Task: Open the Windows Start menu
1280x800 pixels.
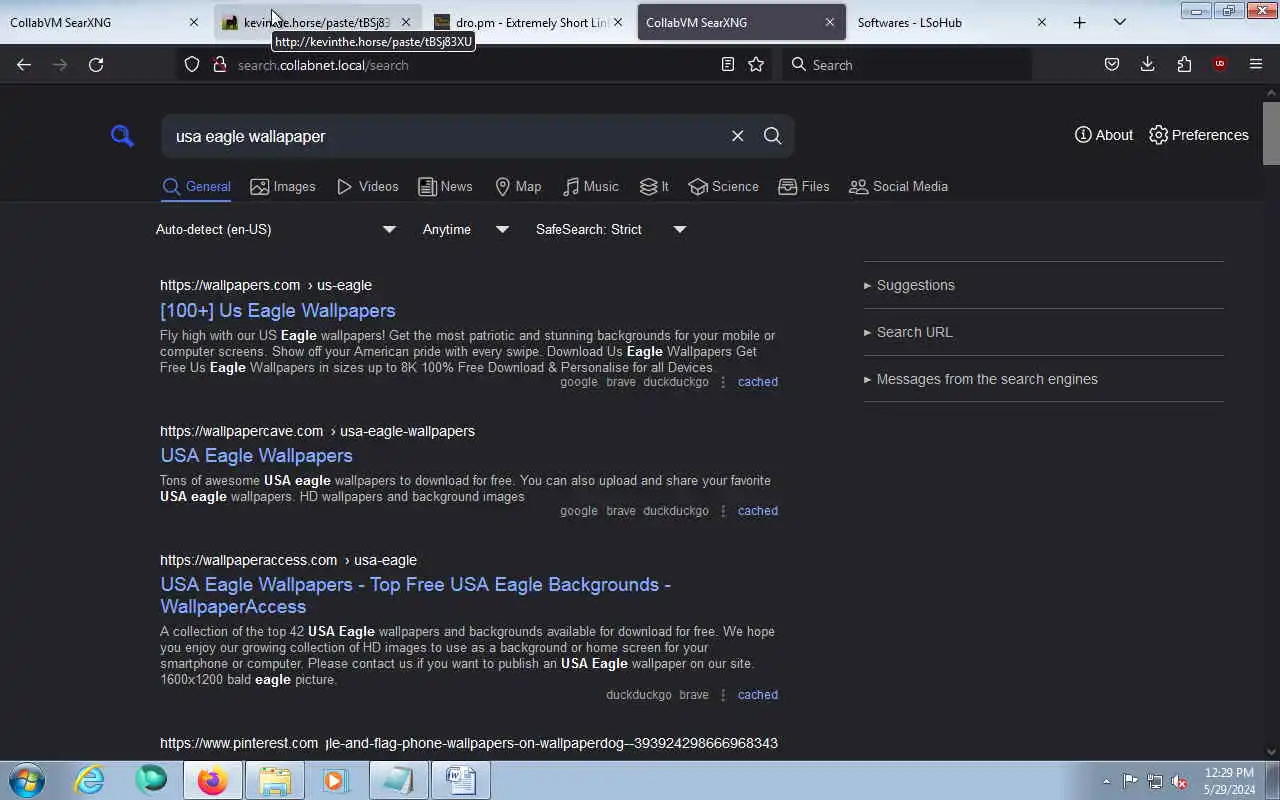Action: [x=27, y=780]
